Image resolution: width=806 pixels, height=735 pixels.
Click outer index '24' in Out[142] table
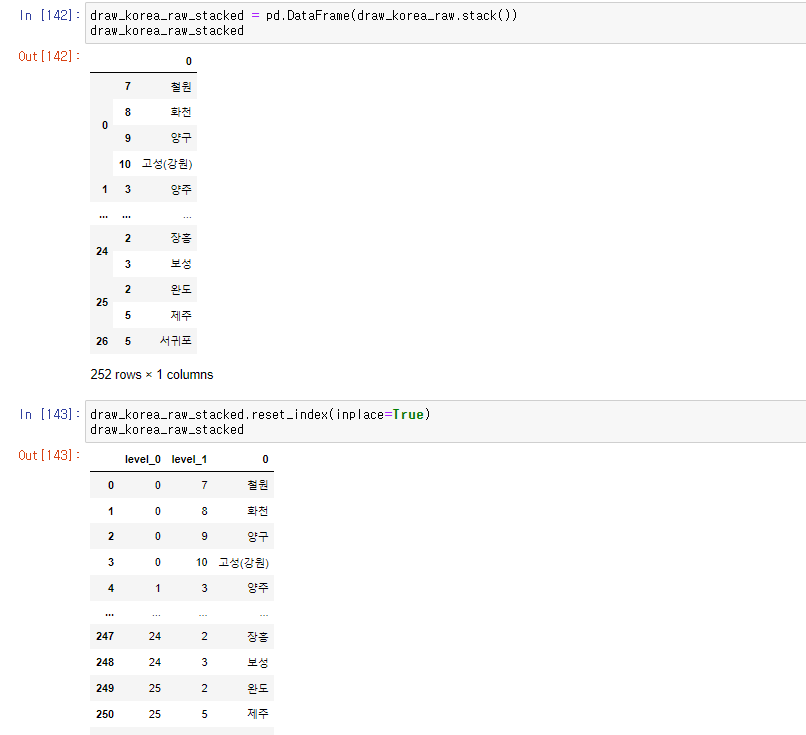point(102,251)
